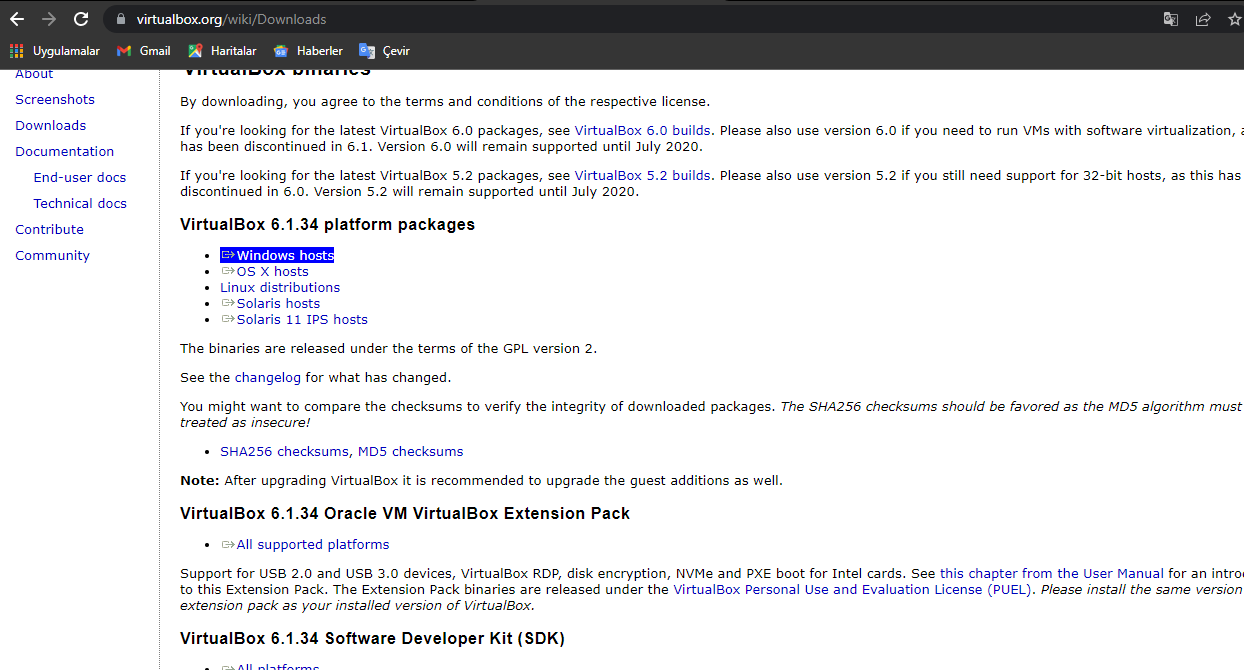Go to Downloads in the sidebar
Screen dimensions: 1244x670
click(x=50, y=125)
